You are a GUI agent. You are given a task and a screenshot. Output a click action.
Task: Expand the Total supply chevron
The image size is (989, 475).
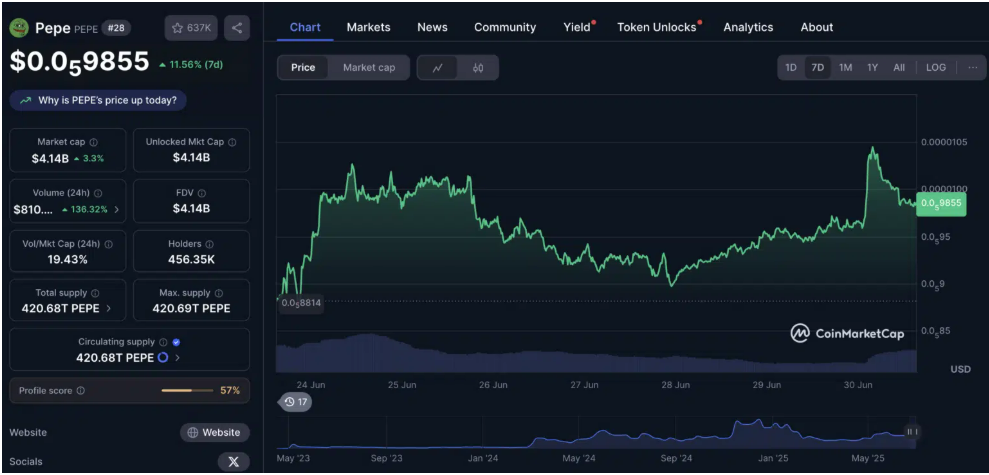pos(108,308)
